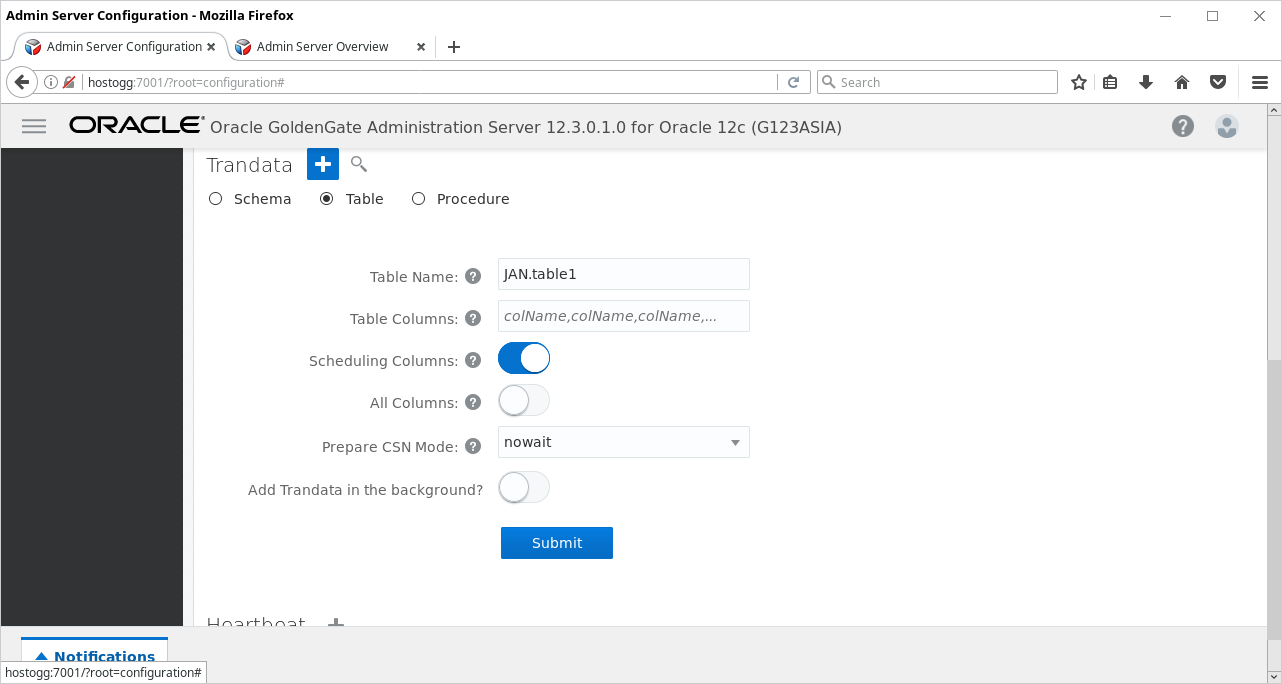Open the Firefox downloads arrow

click(x=1146, y=82)
